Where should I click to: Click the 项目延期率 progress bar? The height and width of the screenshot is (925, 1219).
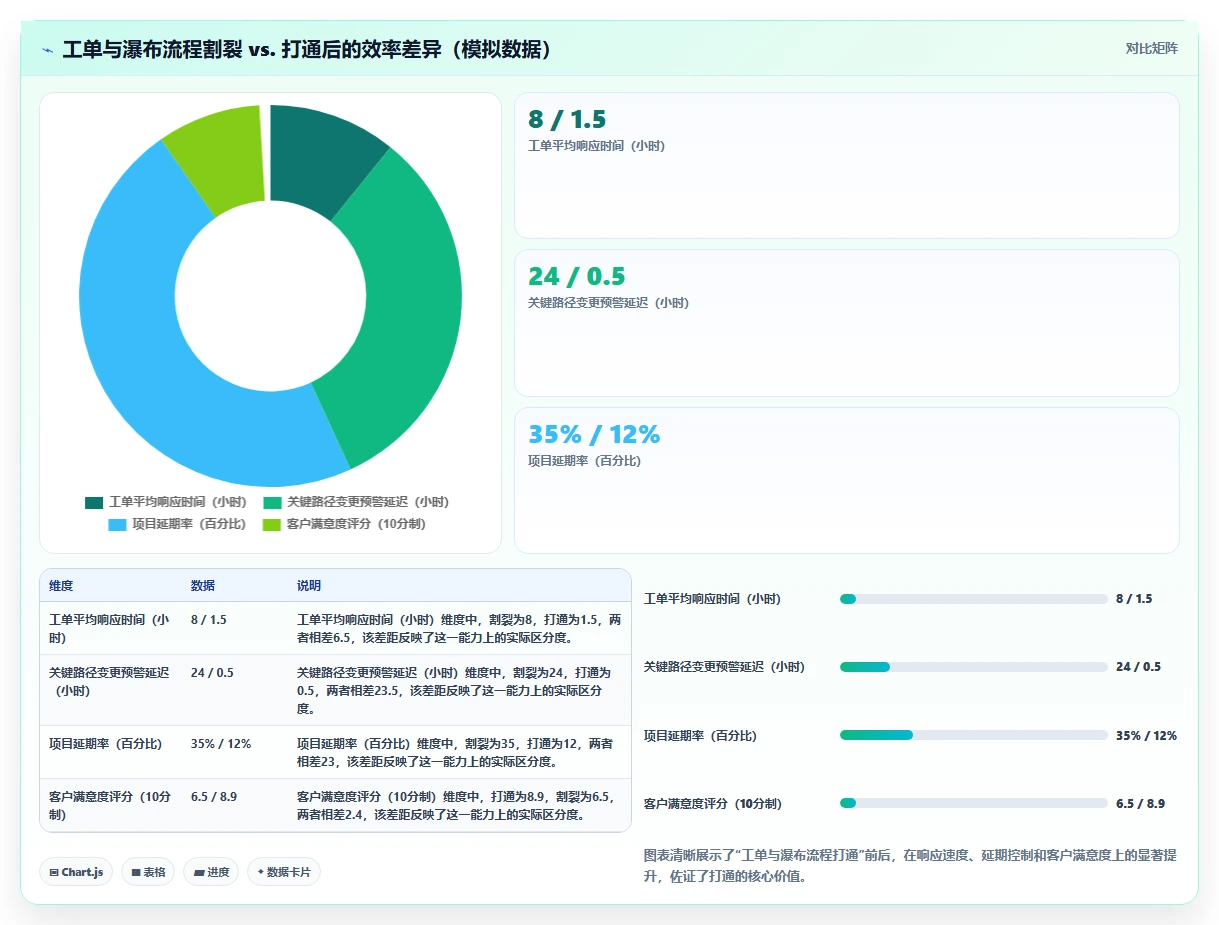pyautogui.click(x=974, y=735)
